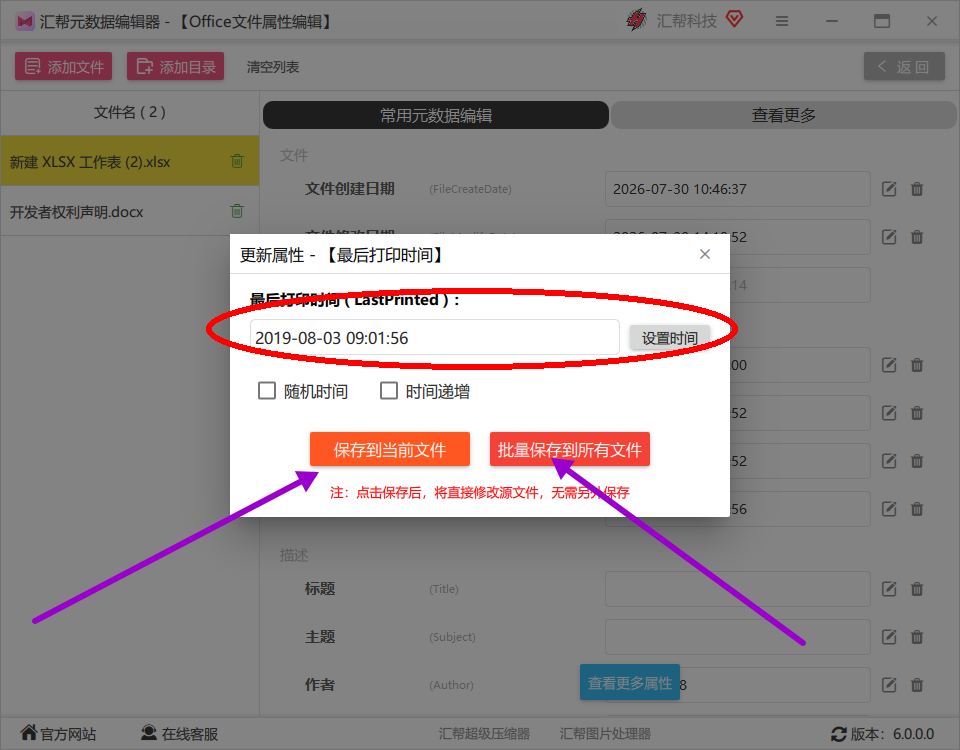Edit the 主题 (Subject) property

click(889, 637)
